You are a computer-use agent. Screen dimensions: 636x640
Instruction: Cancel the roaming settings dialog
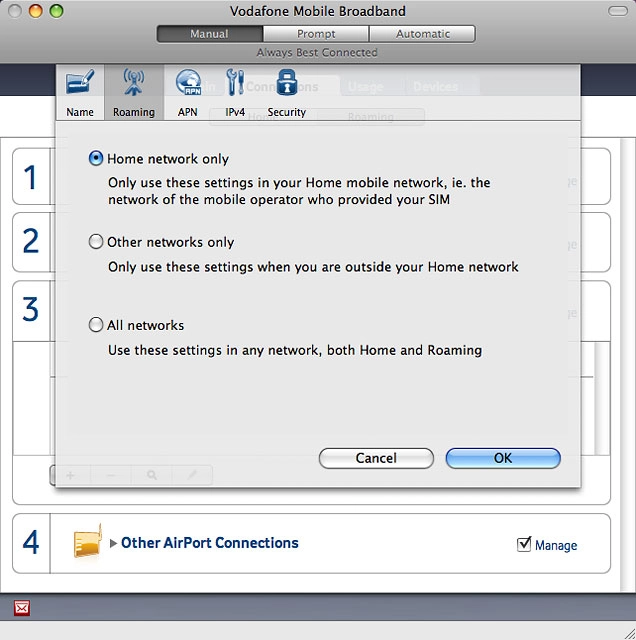[376, 458]
